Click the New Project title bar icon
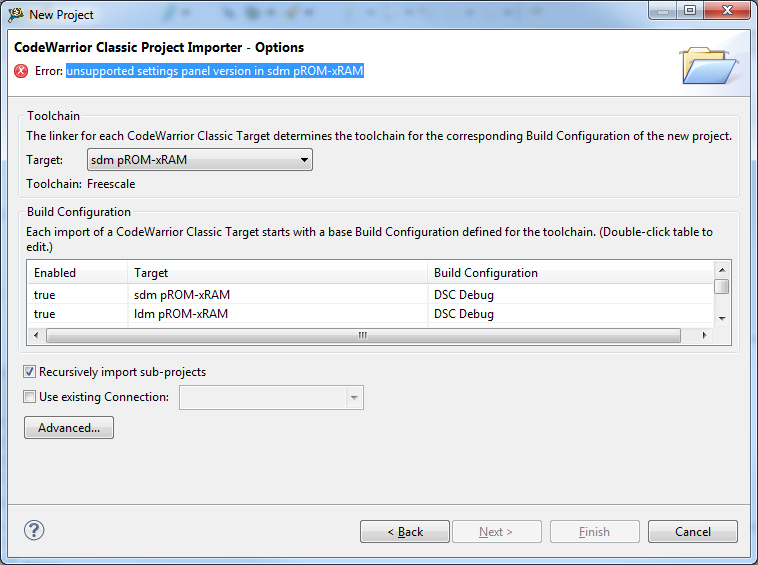758x565 pixels. click(16, 14)
